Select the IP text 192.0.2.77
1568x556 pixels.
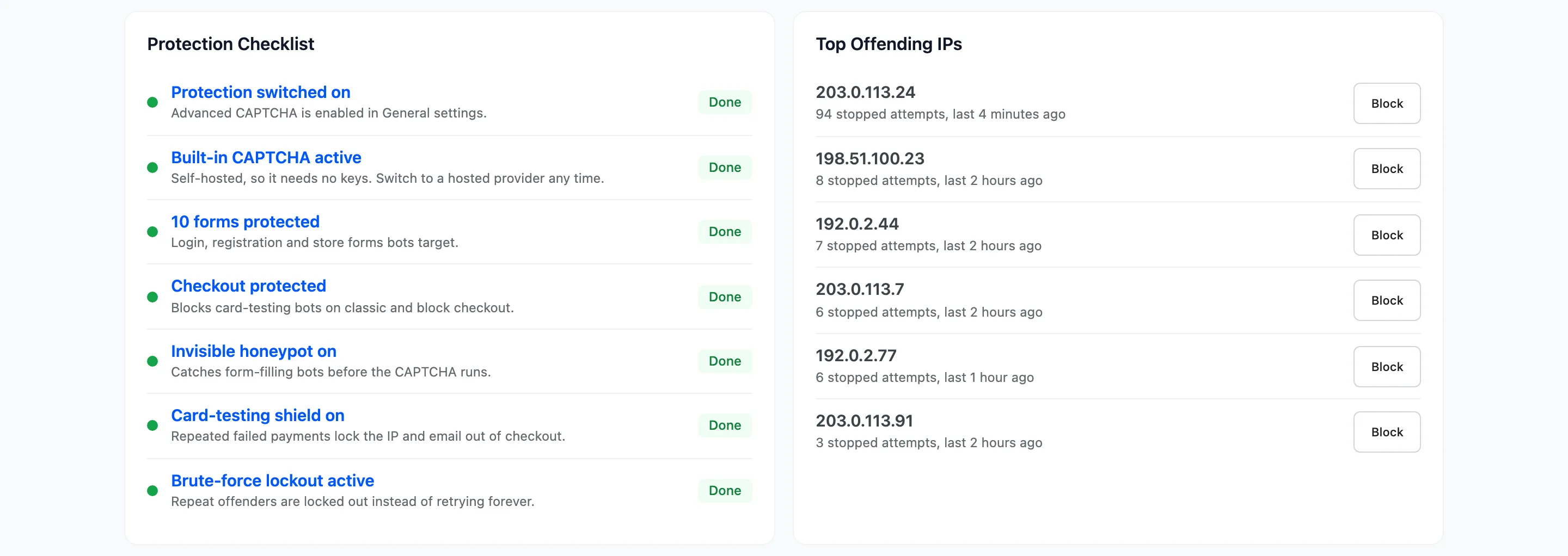pos(856,355)
